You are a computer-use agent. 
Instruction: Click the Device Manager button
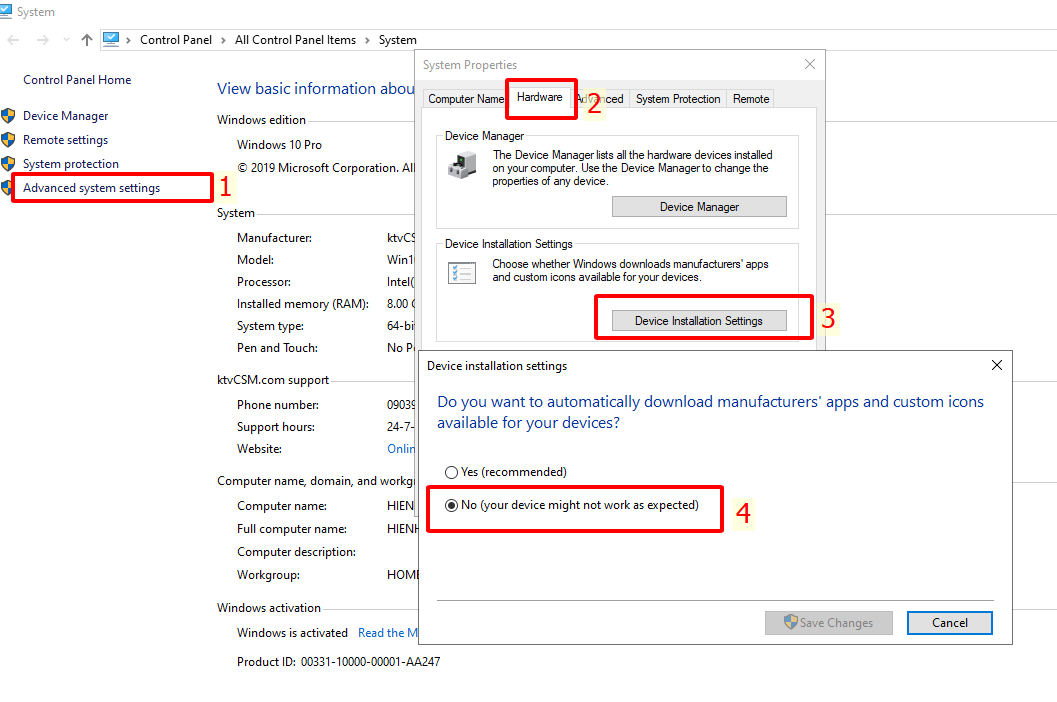[x=699, y=207]
